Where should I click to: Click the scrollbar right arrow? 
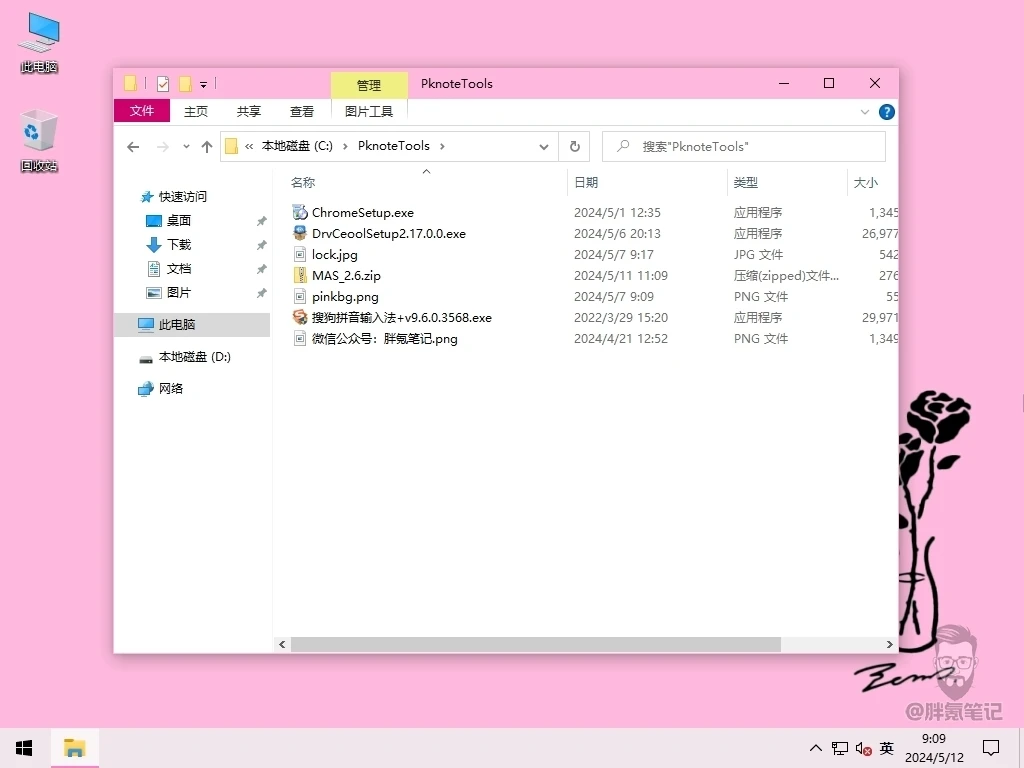tap(889, 645)
